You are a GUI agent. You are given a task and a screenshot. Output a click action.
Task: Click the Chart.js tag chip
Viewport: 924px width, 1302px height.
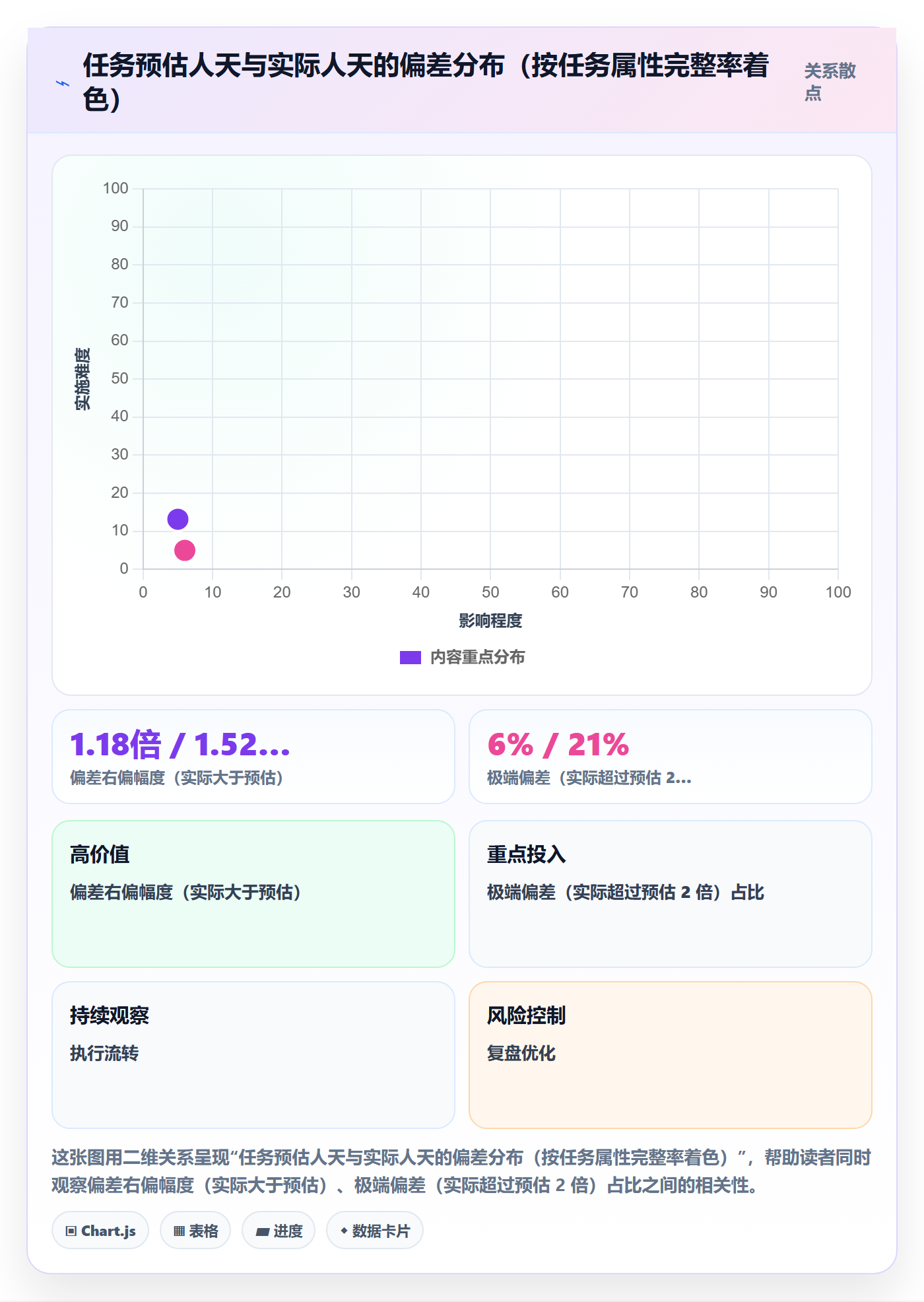[100, 1231]
